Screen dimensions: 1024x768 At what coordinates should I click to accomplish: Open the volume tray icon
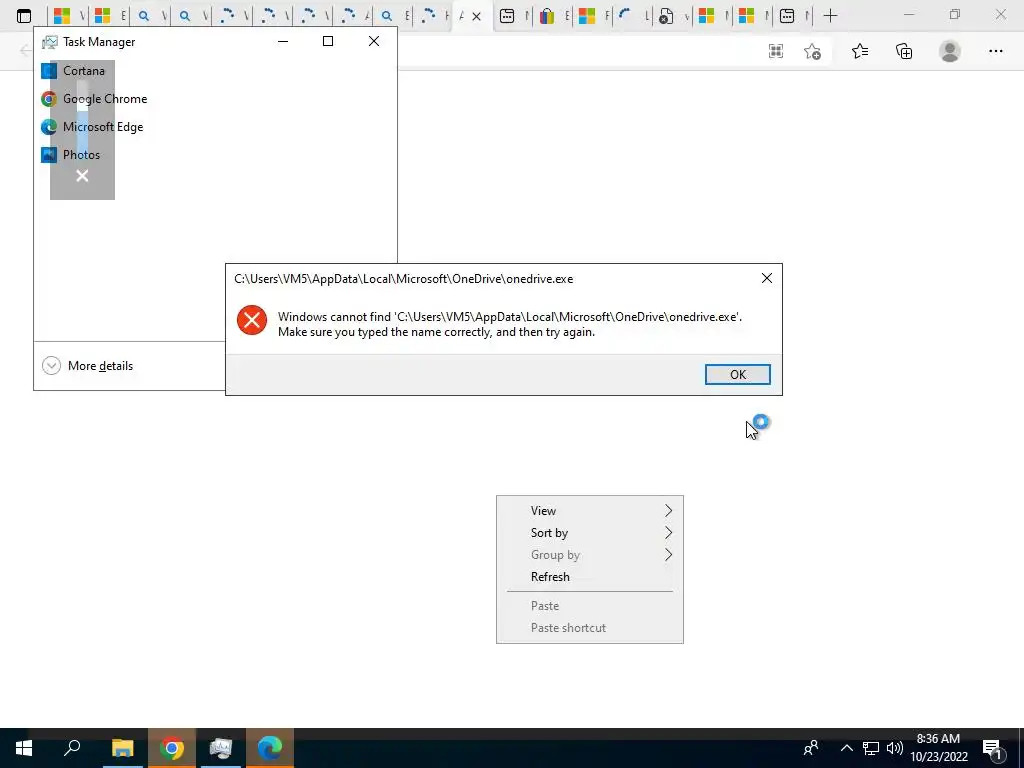coord(895,748)
